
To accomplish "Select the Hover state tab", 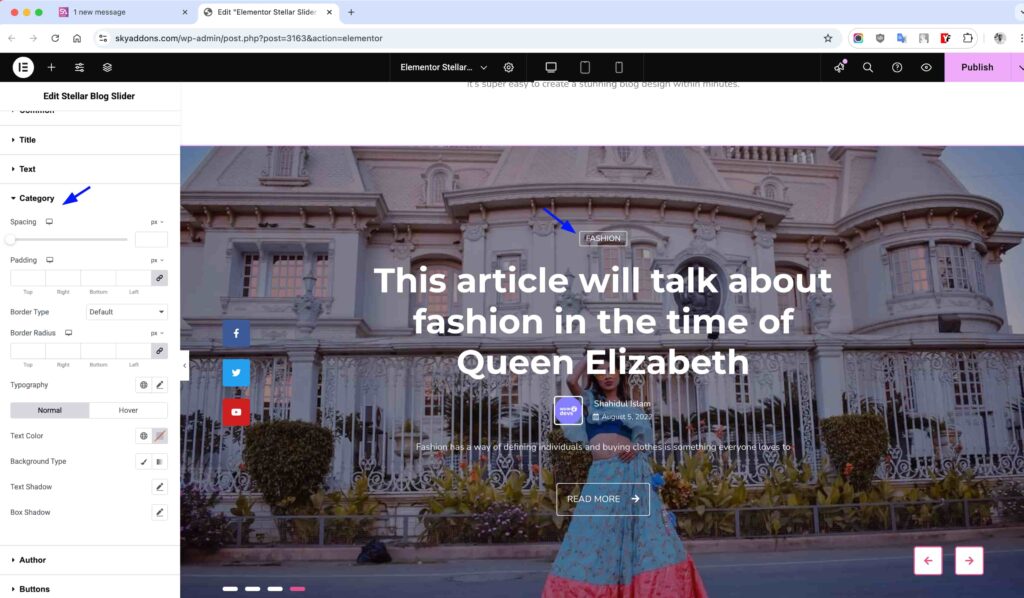I will click(x=128, y=411).
